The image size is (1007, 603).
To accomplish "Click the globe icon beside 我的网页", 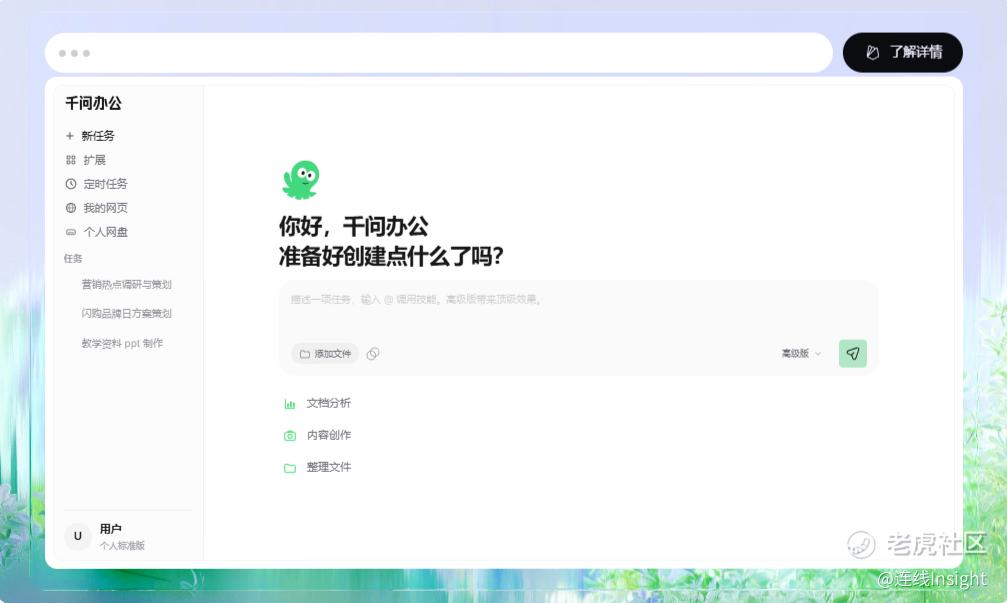I will point(71,208).
